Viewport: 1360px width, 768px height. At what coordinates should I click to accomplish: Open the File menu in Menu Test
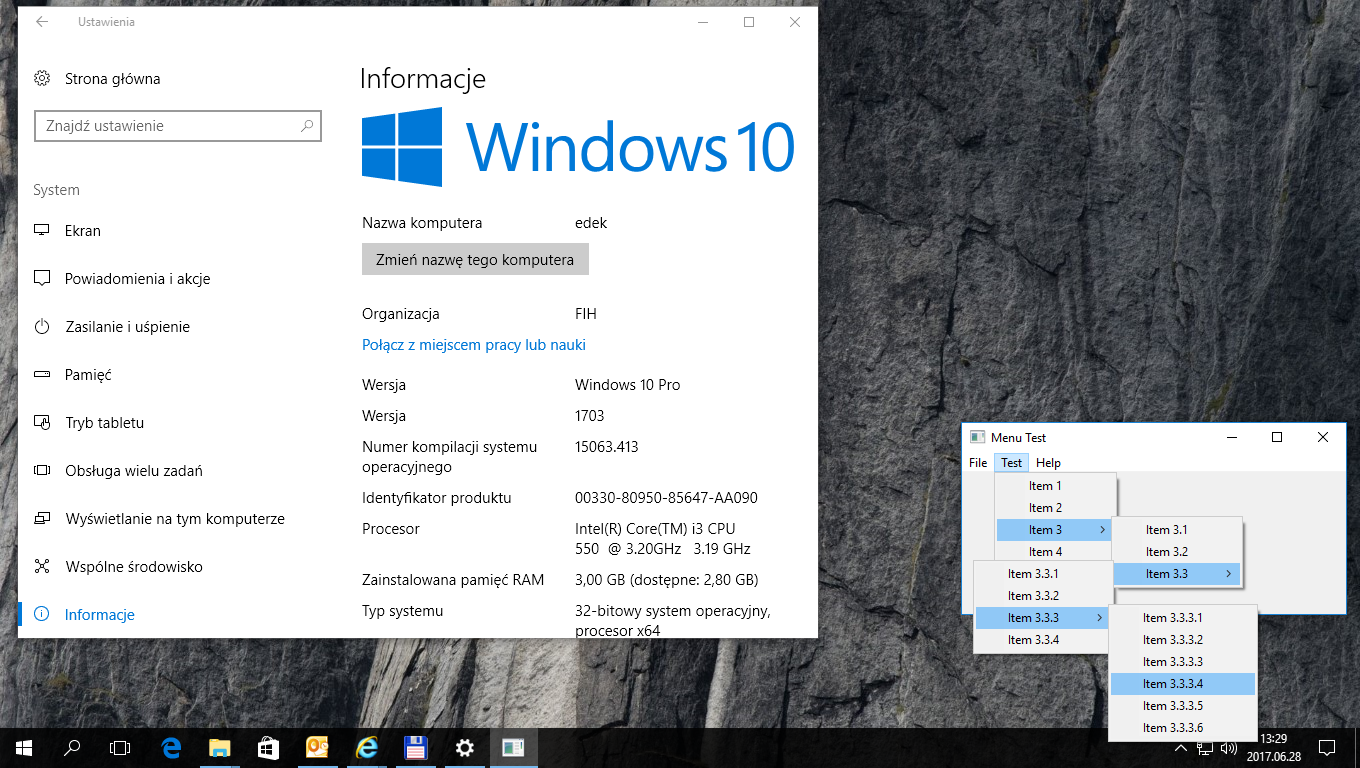coord(978,463)
